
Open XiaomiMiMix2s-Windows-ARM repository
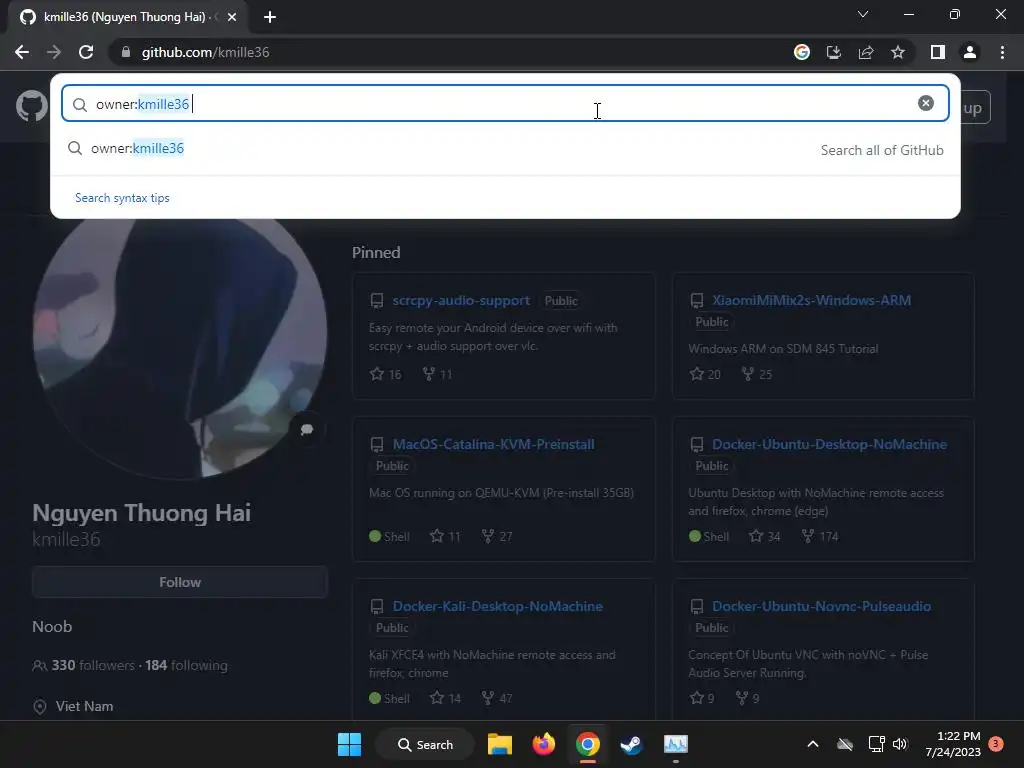point(811,300)
